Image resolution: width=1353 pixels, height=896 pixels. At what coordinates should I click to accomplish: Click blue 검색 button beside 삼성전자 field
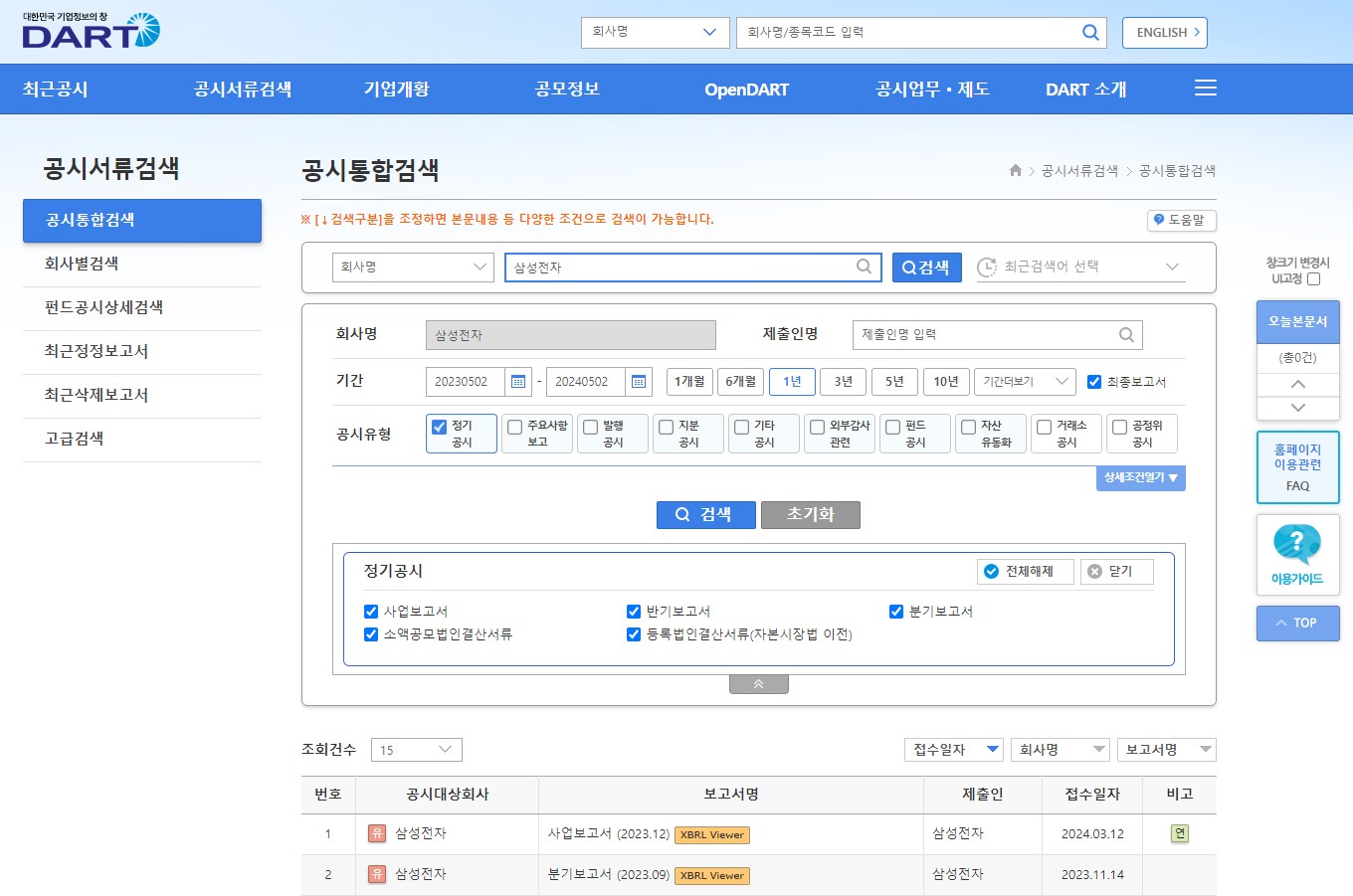(927, 268)
